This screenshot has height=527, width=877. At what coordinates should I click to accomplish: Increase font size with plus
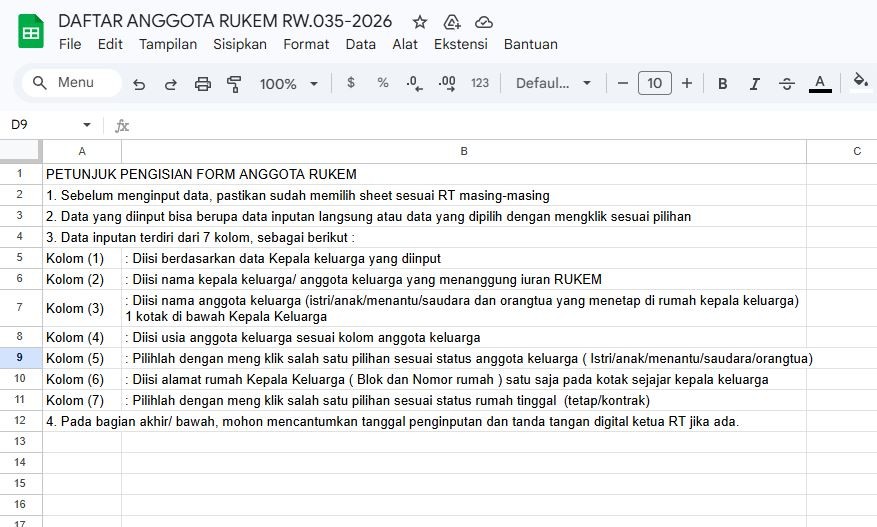[687, 83]
